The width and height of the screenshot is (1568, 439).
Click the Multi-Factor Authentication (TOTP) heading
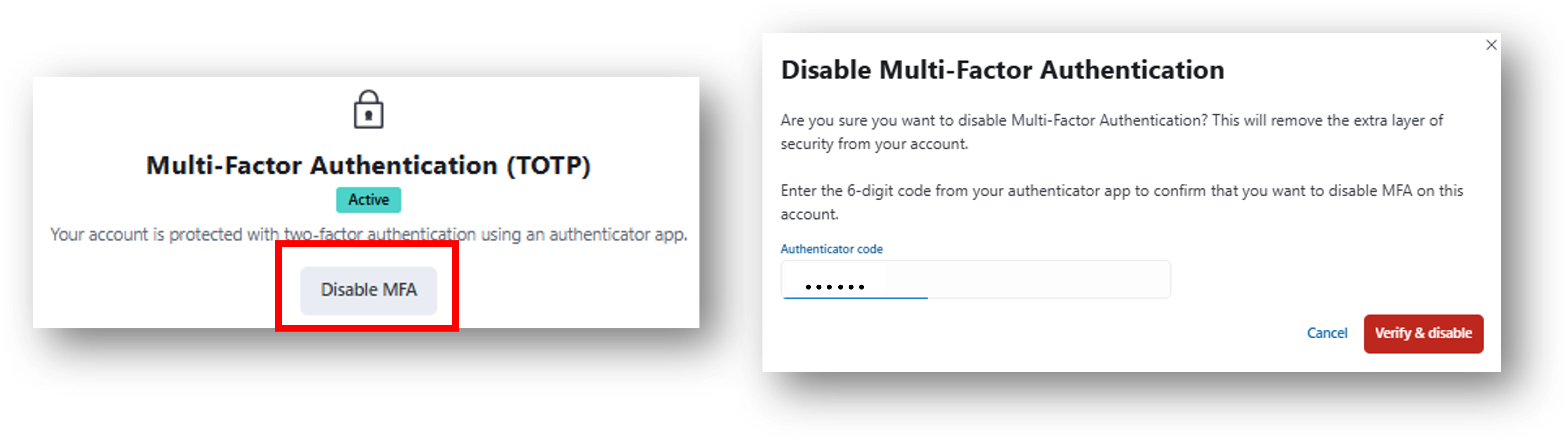point(367,166)
